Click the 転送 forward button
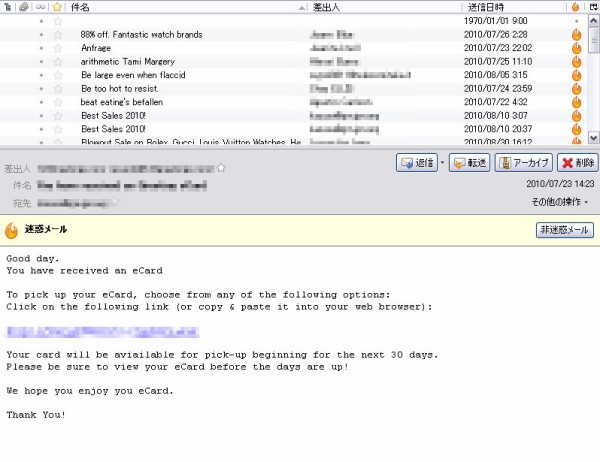 click(469, 163)
